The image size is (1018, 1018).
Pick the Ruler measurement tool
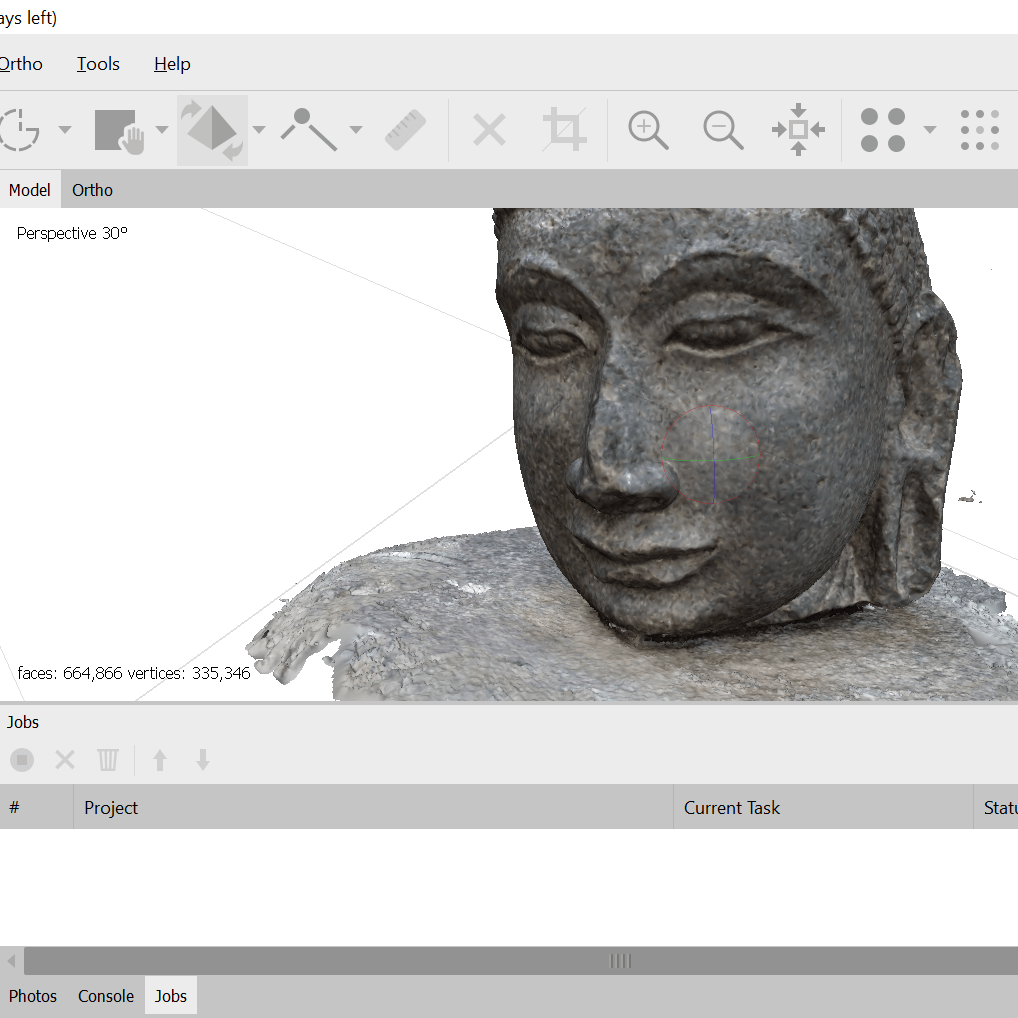406,130
